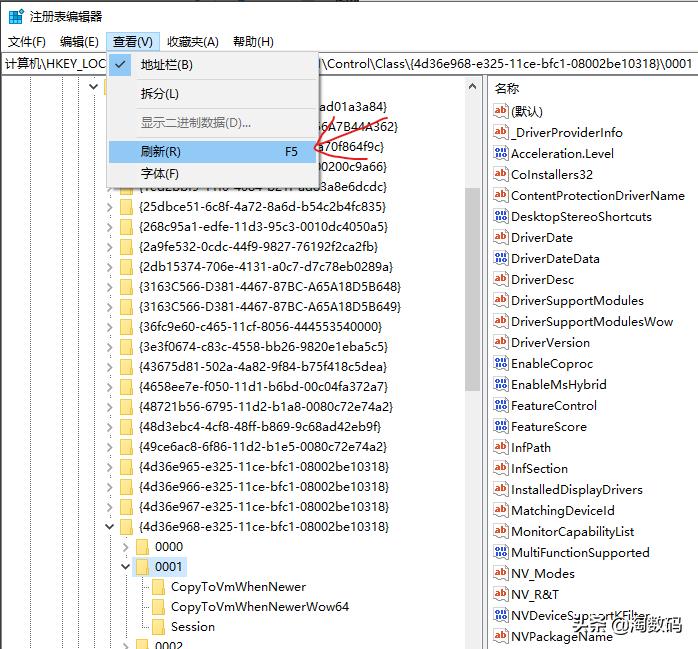The height and width of the screenshot is (649, 698).
Task: Click the binary icon beside EnableMsHybrid
Action: point(500,384)
